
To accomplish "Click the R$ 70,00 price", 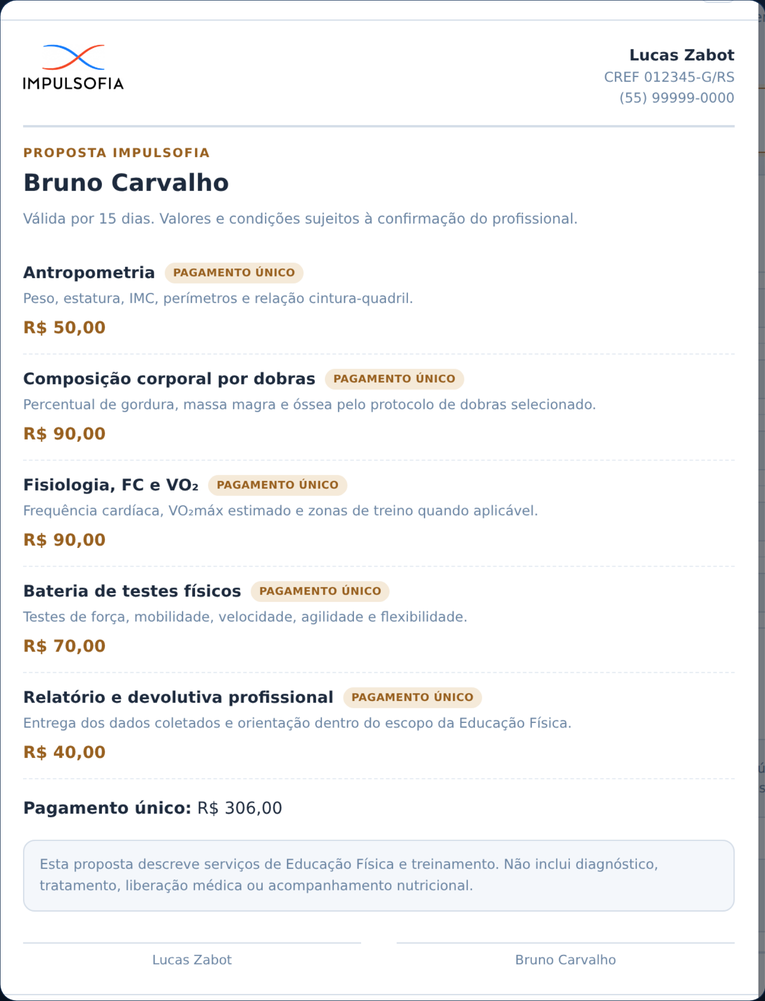I will 64,646.
